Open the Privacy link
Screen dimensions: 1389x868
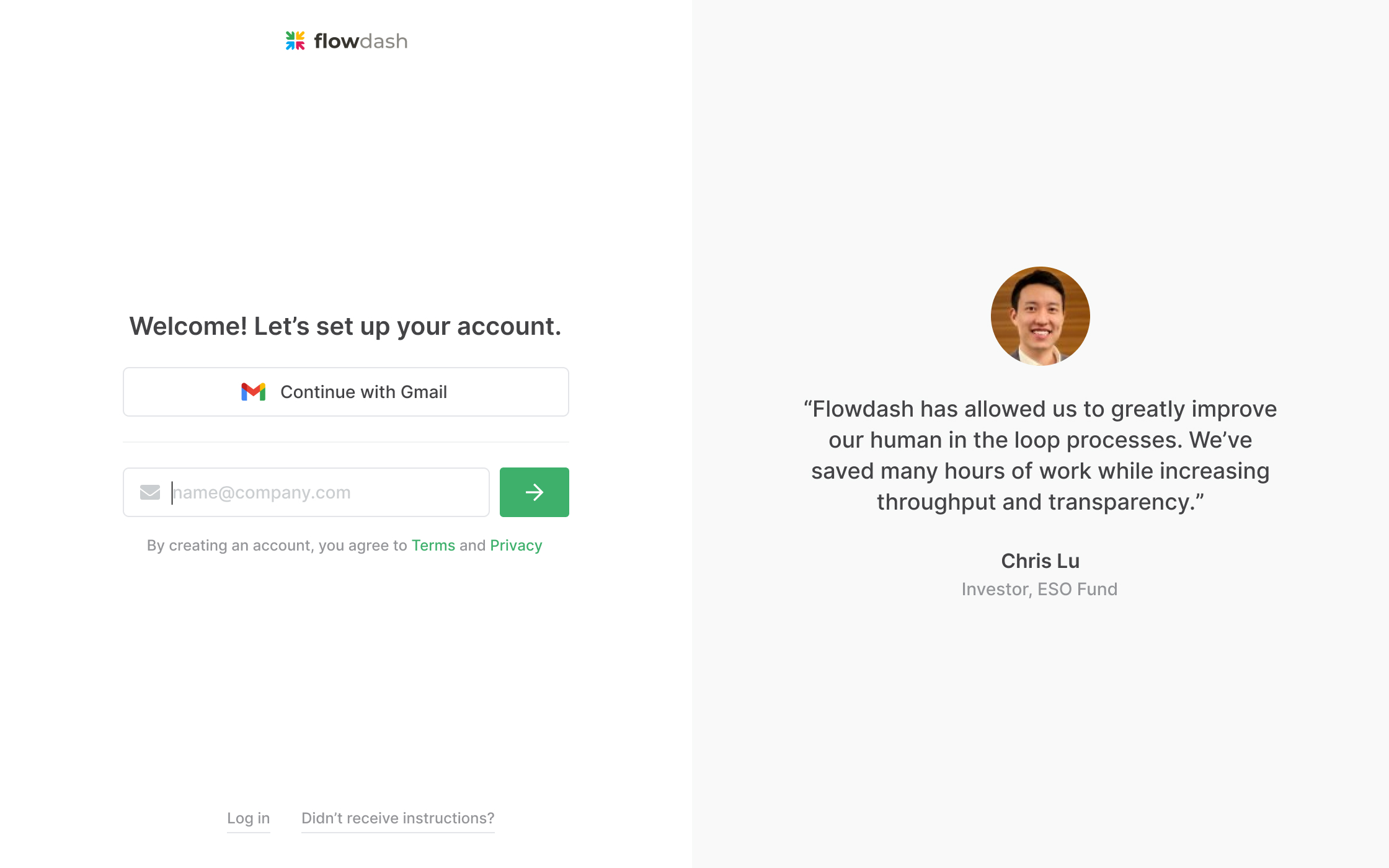(516, 545)
